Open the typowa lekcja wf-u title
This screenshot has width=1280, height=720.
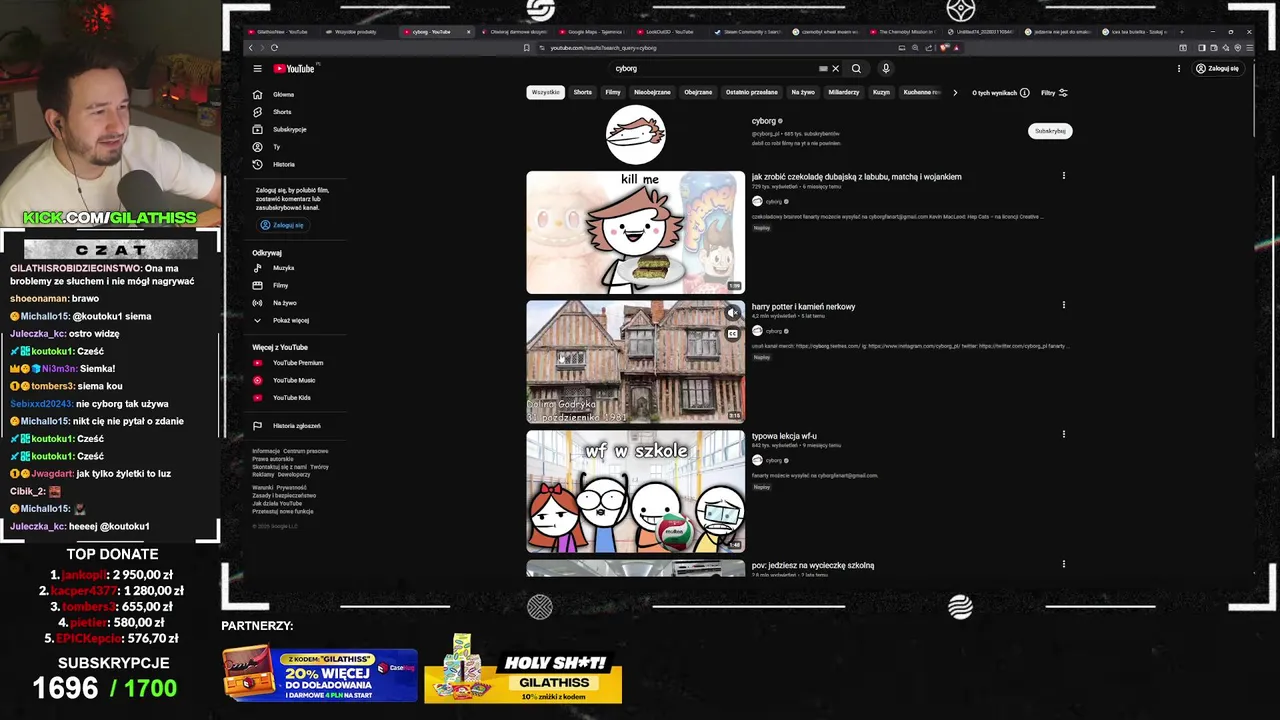pyautogui.click(x=784, y=436)
